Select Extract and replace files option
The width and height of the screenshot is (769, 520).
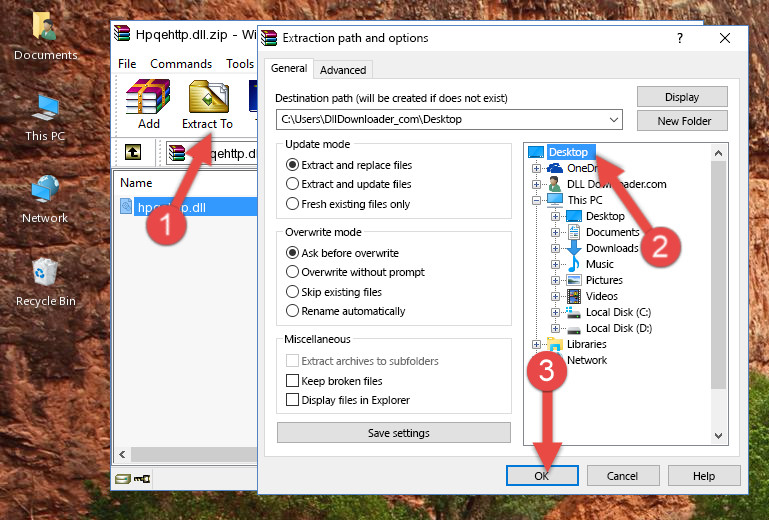point(292,165)
